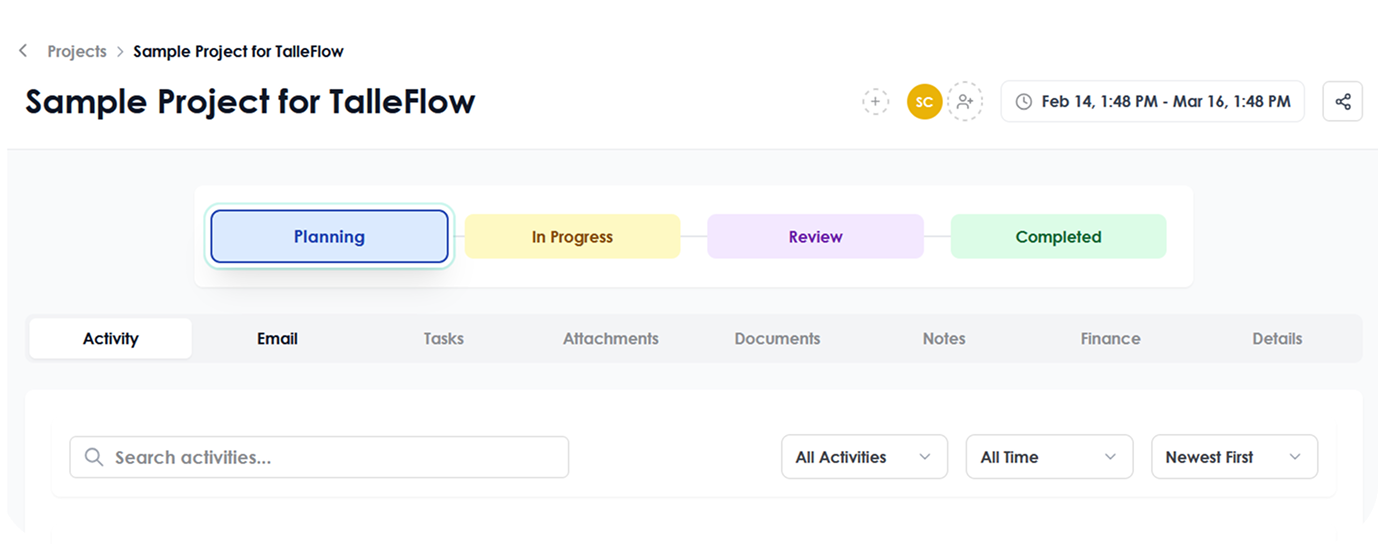Set project stage to Review
The image size is (1378, 544).
(815, 237)
